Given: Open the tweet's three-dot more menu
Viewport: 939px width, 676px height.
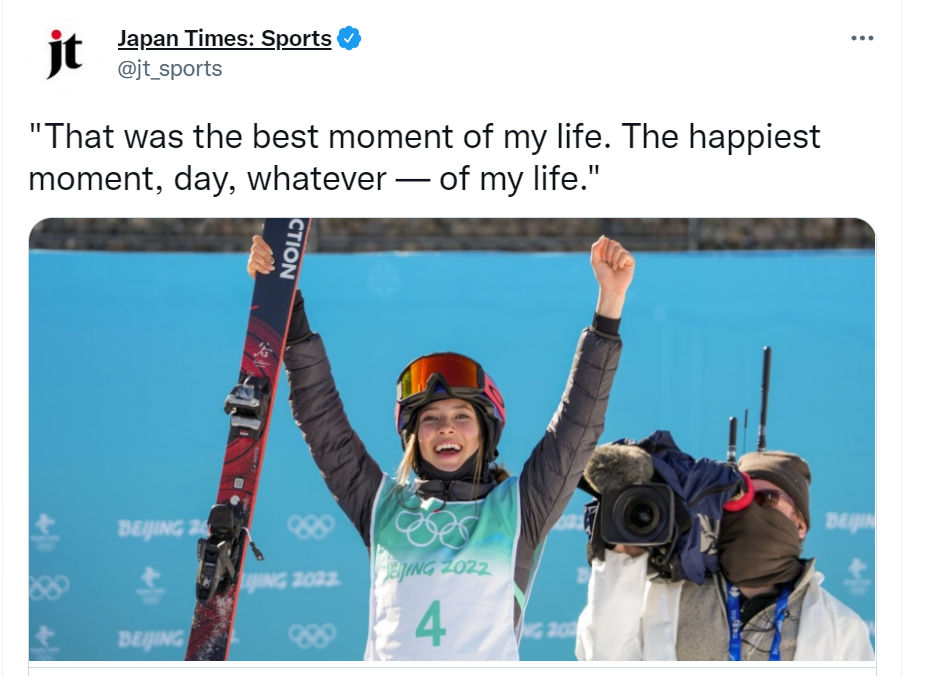Looking at the screenshot, I should point(861,38).
